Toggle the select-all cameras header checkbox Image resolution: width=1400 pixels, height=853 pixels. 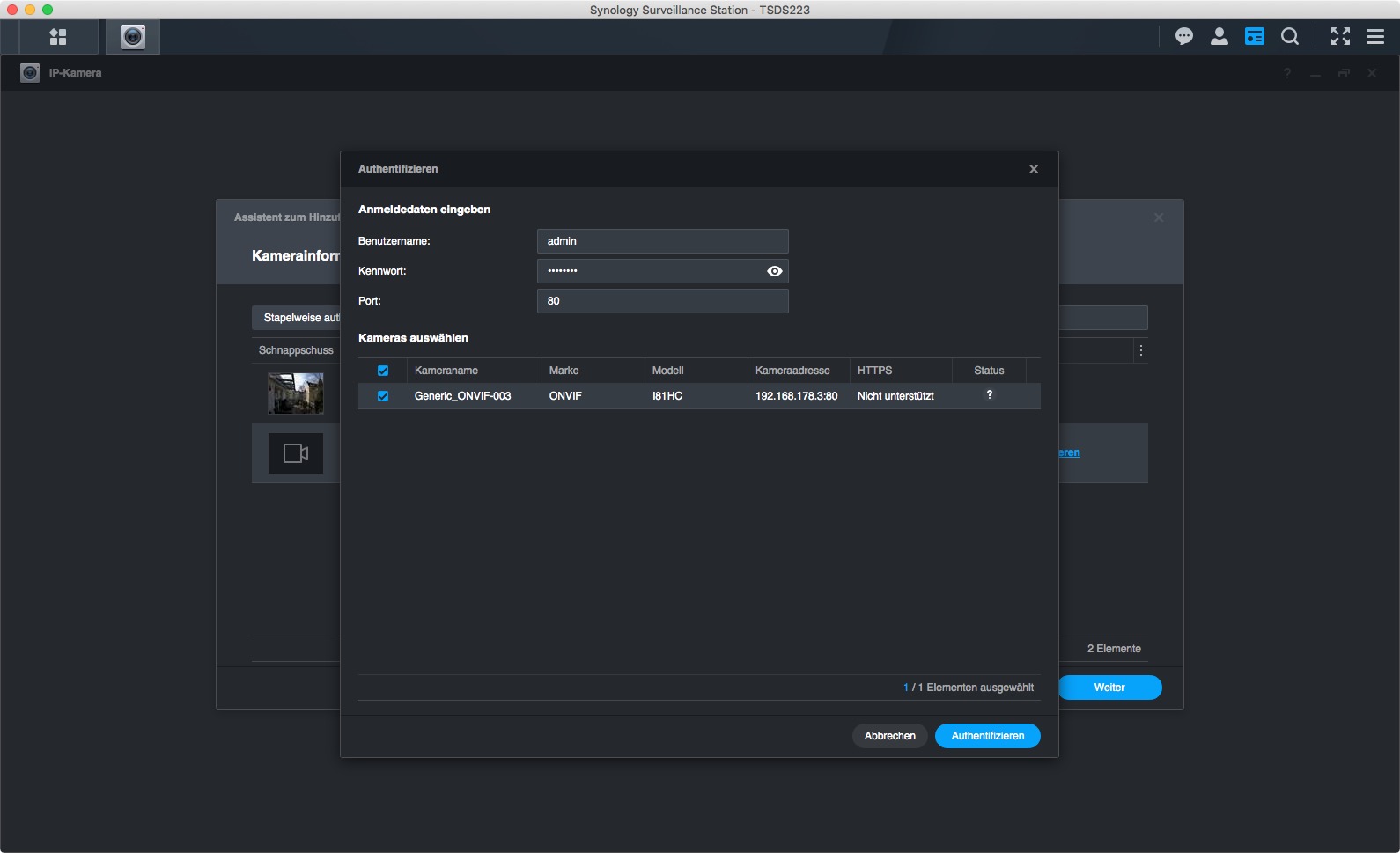(x=383, y=371)
